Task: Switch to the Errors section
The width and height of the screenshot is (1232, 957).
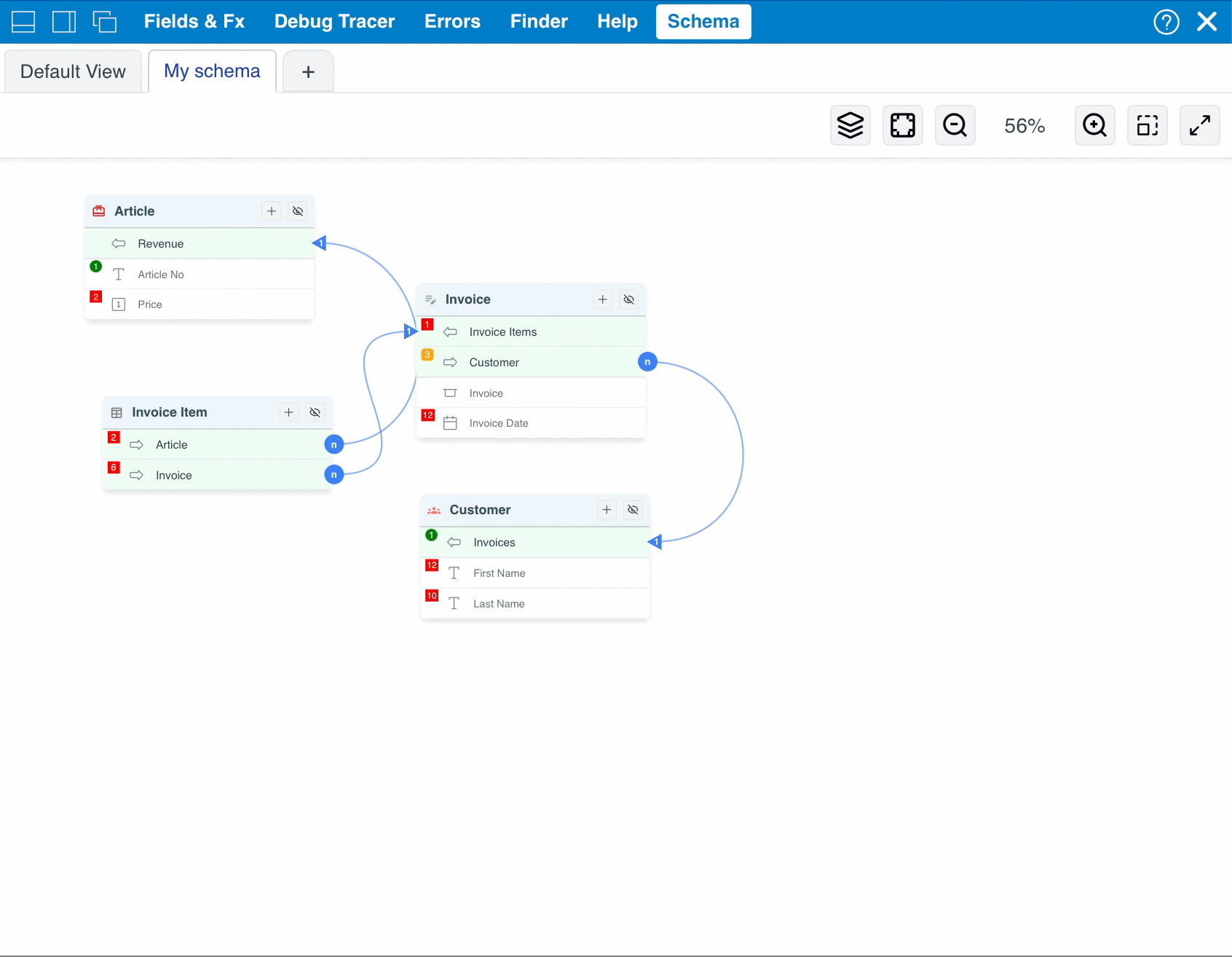Action: 452,22
